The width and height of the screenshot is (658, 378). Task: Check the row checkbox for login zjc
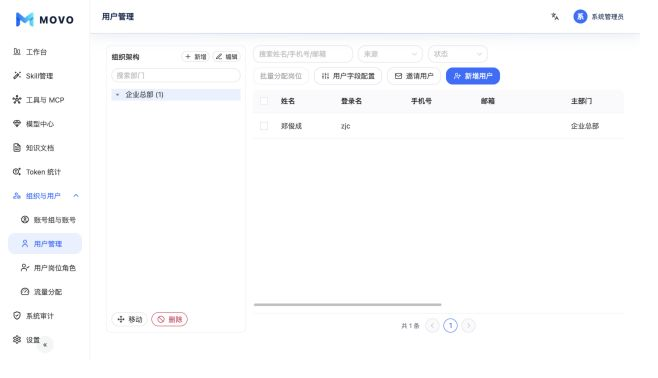264,126
